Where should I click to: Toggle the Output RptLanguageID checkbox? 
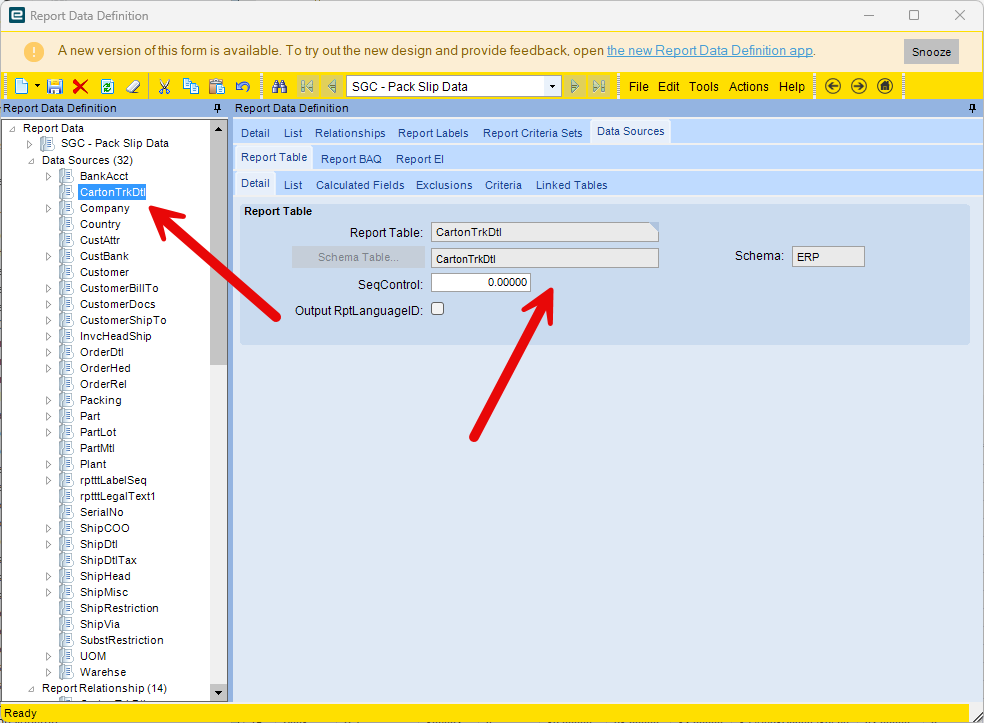click(437, 310)
